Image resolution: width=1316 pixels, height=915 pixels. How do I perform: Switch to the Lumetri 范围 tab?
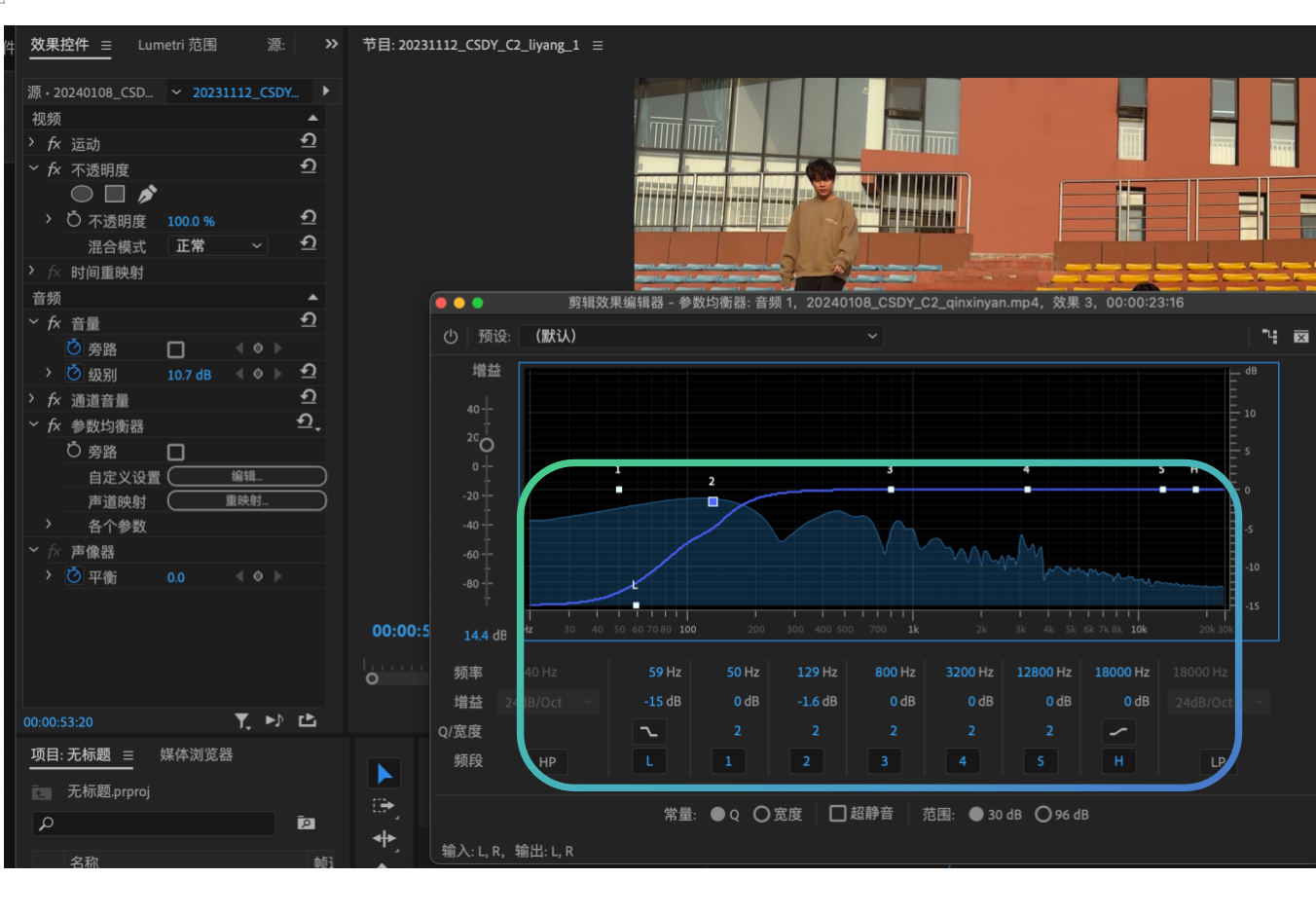click(x=177, y=45)
